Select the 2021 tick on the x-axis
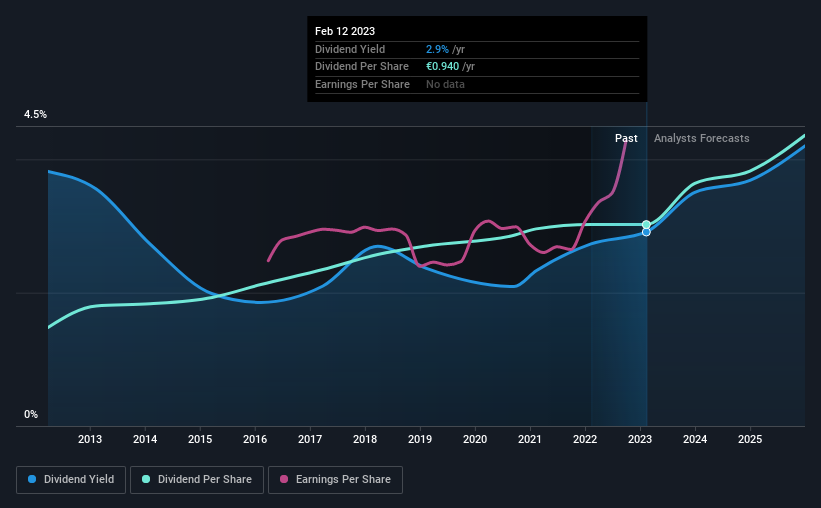Image resolution: width=821 pixels, height=508 pixels. (530, 439)
